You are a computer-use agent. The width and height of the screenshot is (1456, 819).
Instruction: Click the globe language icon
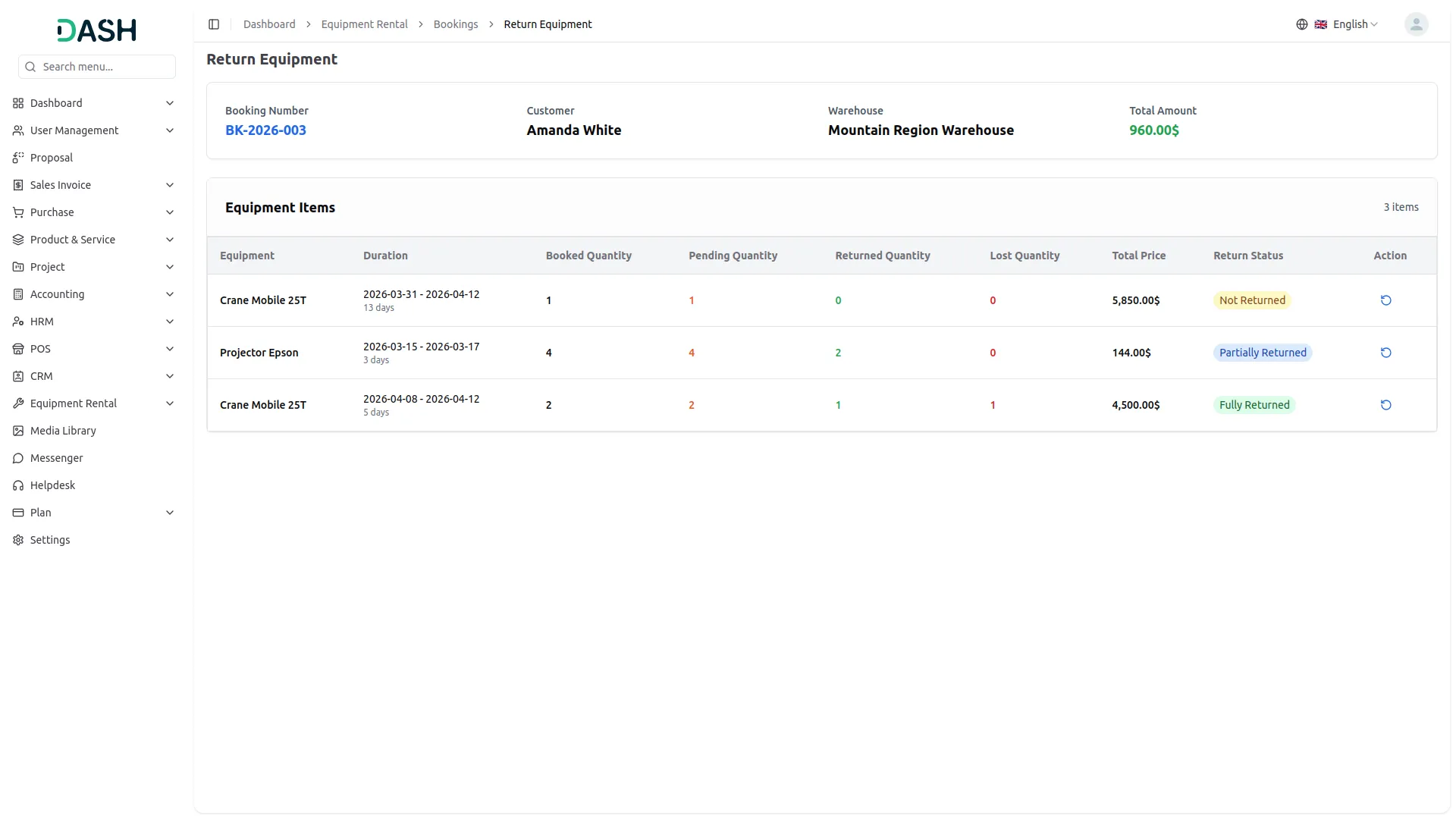[x=1302, y=24]
